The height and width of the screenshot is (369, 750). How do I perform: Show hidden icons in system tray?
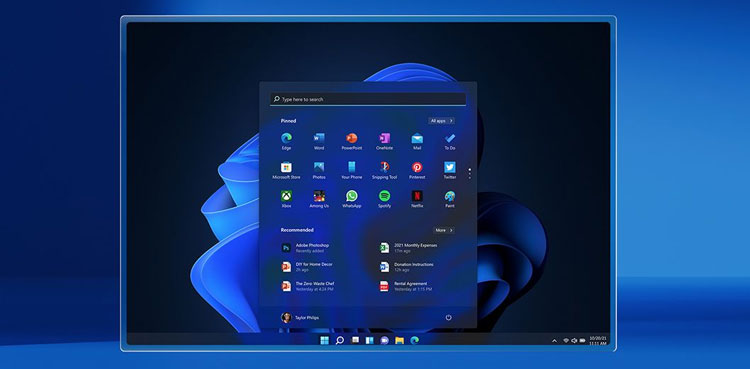(554, 341)
